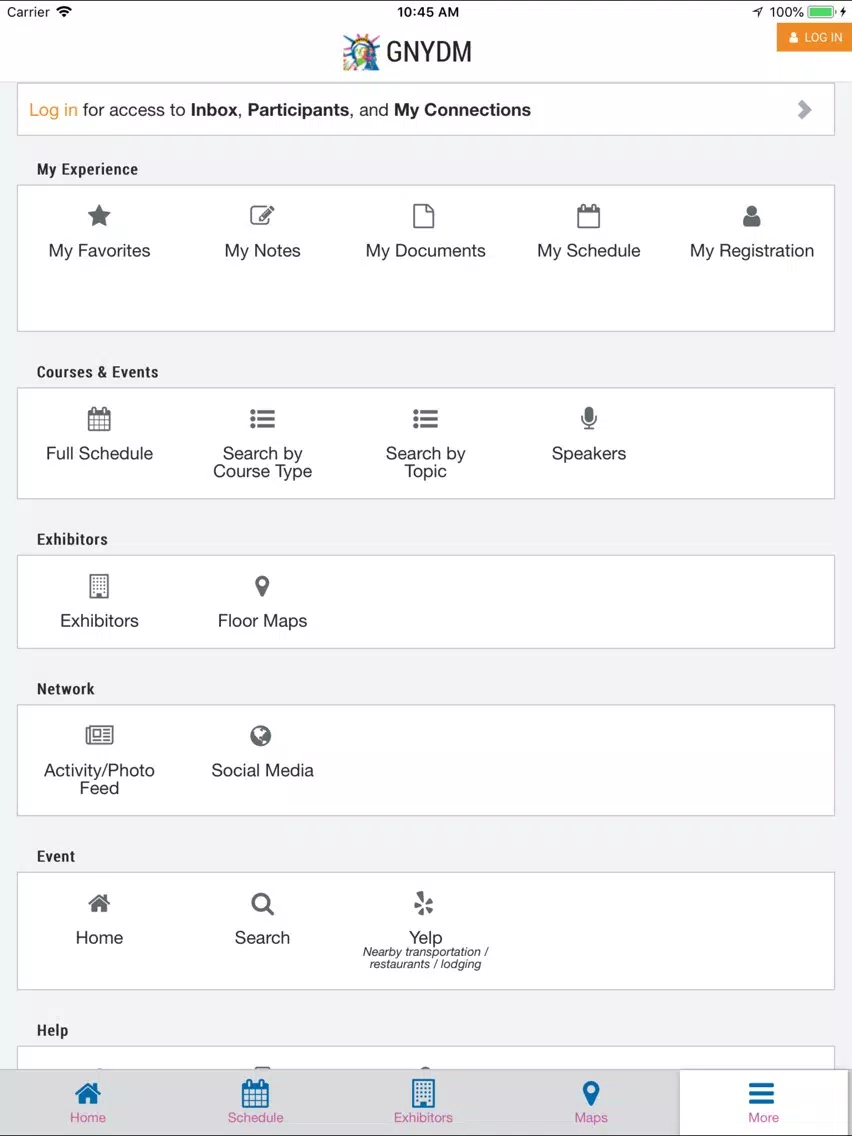Open Activity/Photo Feed icon
The width and height of the screenshot is (852, 1136).
pos(99,736)
